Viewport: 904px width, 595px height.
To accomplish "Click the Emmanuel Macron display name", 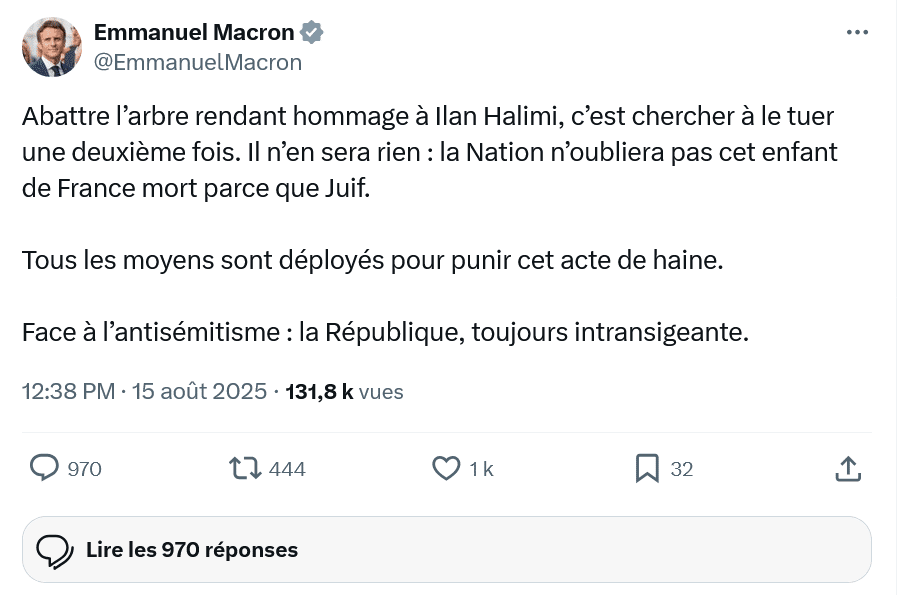I will pyautogui.click(x=194, y=32).
